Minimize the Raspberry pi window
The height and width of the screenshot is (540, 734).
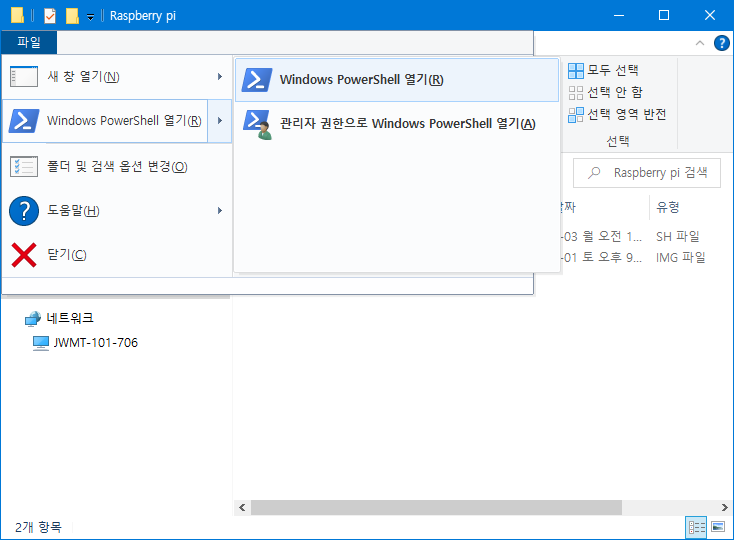pos(619,15)
